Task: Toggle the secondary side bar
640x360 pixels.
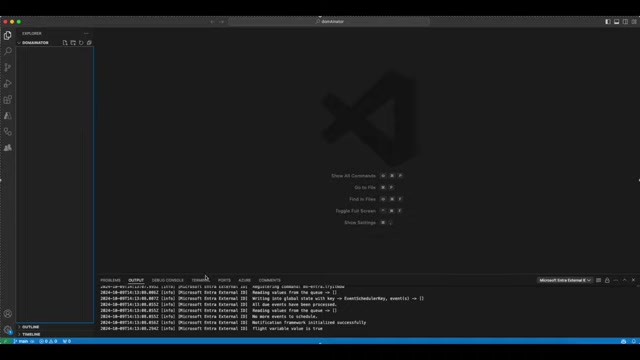Action: coord(625,22)
